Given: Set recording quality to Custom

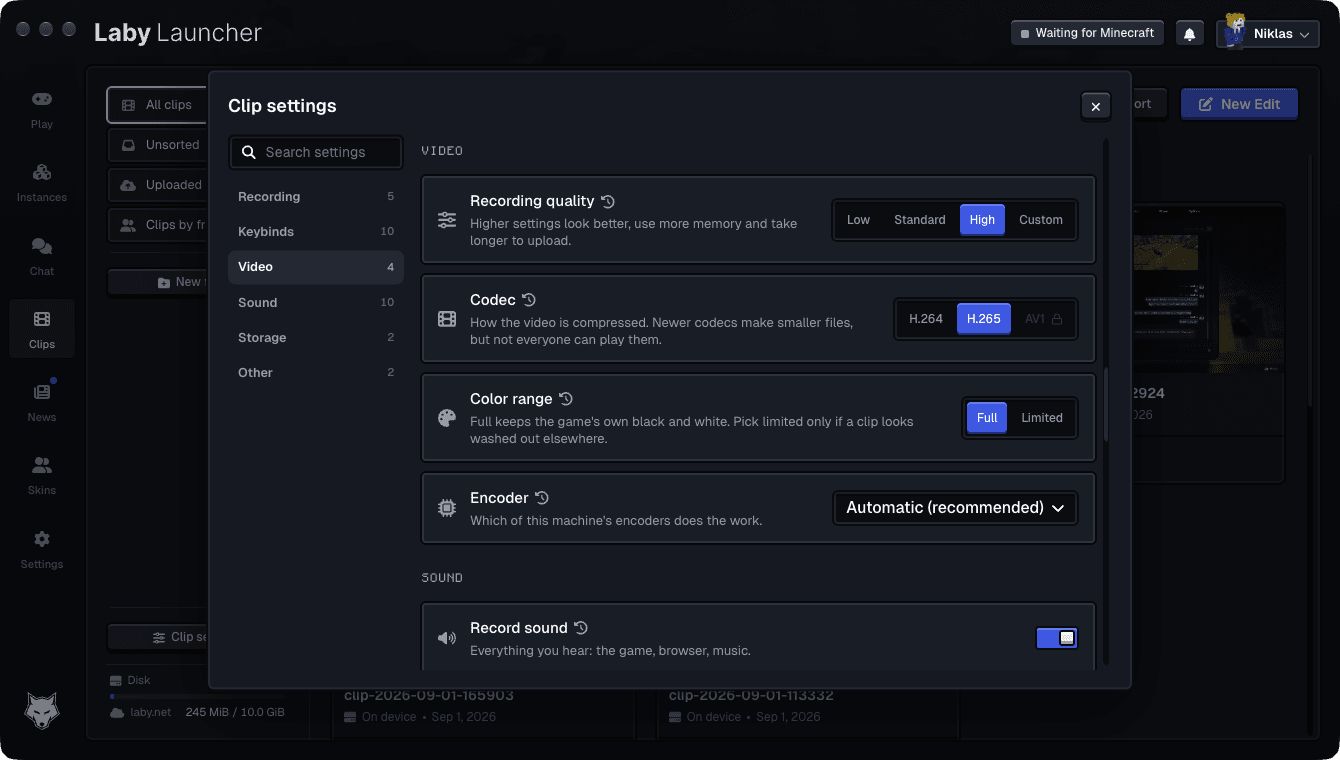Looking at the screenshot, I should (1041, 220).
